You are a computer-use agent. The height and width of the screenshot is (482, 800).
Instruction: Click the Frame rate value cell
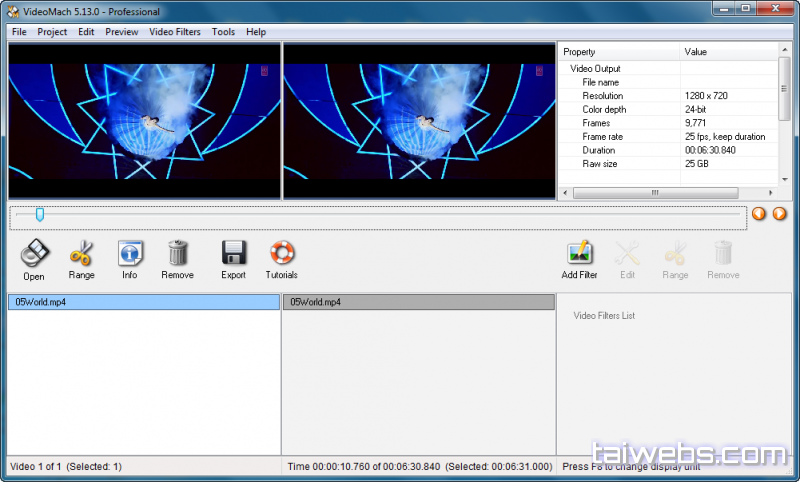tap(725, 136)
